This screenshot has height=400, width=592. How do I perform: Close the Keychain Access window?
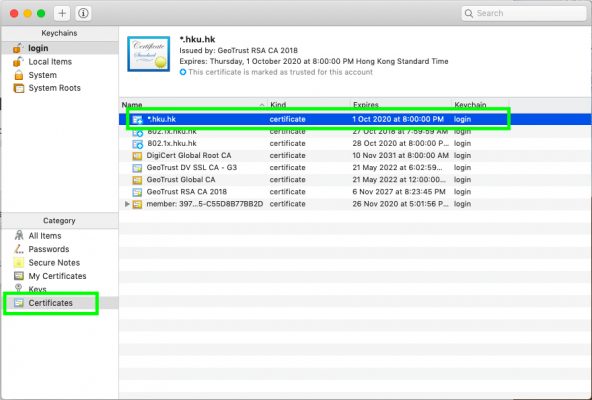14,14
